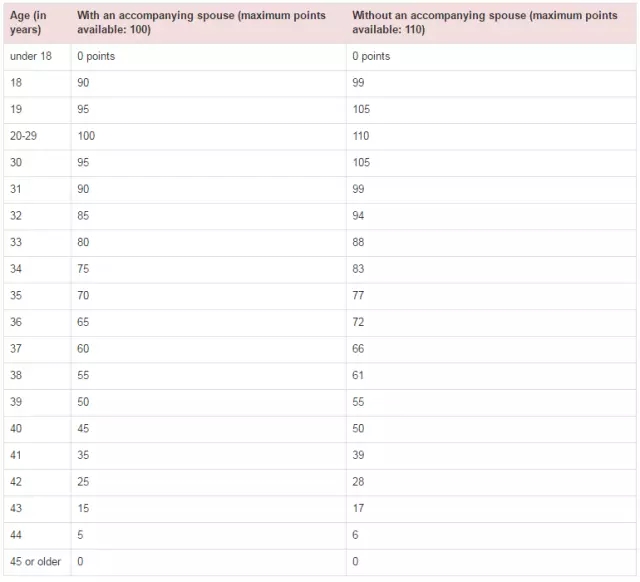
Task: Click the 'Age (in years)' column header
Action: (x=28, y=22)
